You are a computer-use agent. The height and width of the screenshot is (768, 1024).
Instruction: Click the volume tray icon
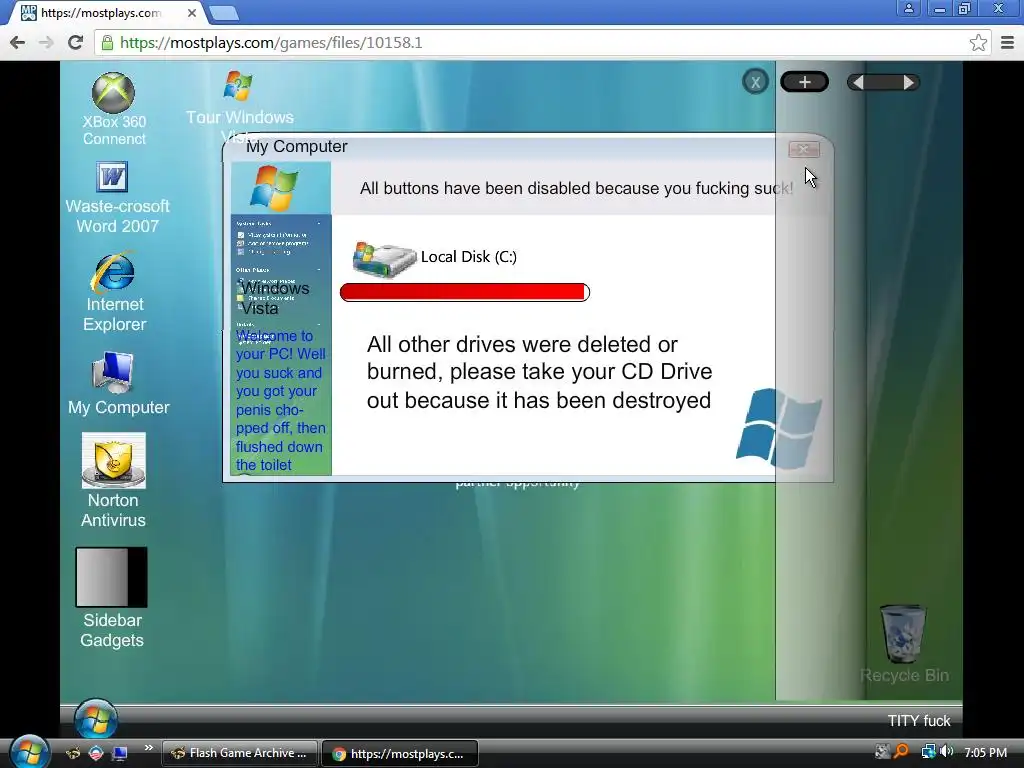(946, 752)
